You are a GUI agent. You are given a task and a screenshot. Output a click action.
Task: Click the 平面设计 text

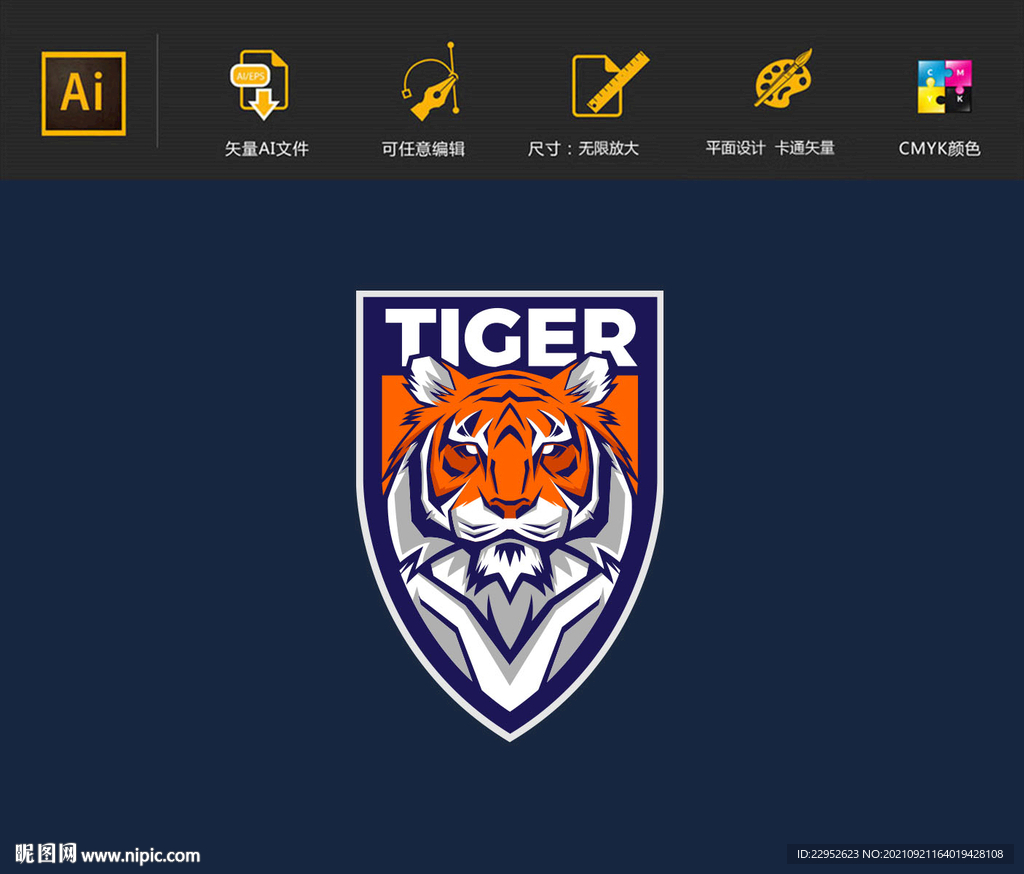735,148
